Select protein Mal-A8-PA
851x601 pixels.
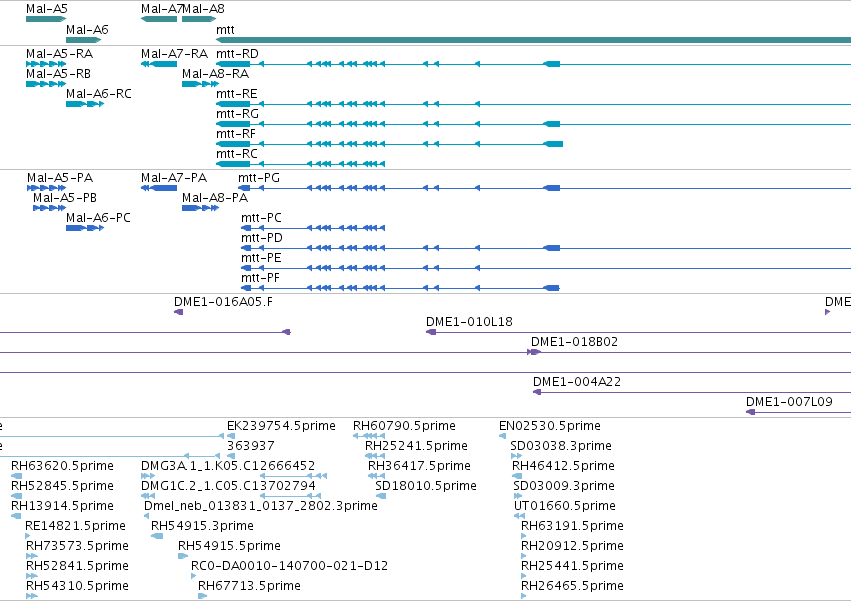click(x=200, y=208)
